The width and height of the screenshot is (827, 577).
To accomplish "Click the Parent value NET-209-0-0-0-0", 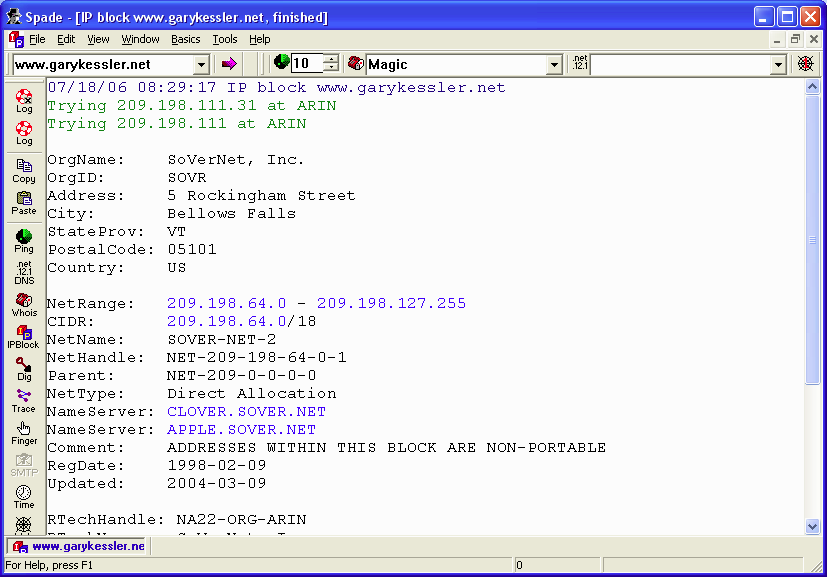I will [242, 375].
